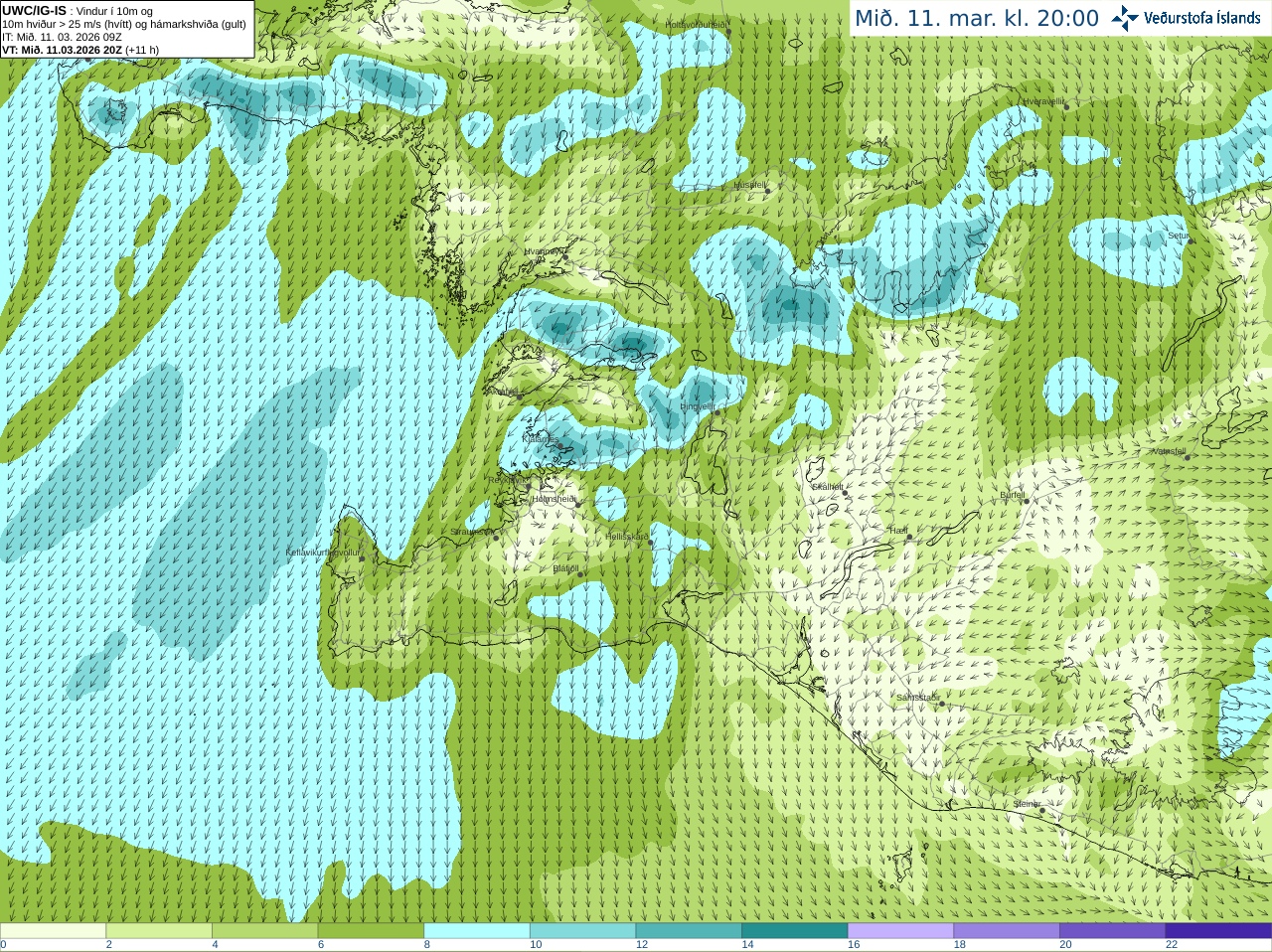
Task: Select the 10–12 m/s cyan legend swatch
Action: 582,931
